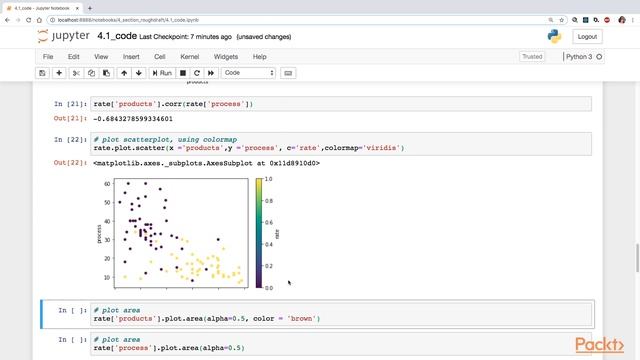Click the corr code cell In [21]

pos(341,104)
